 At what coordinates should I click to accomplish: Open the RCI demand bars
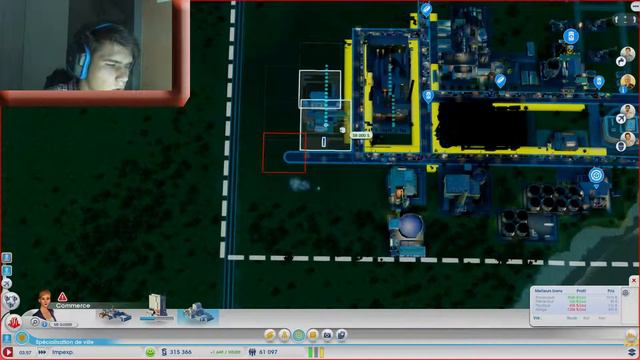click(316, 352)
